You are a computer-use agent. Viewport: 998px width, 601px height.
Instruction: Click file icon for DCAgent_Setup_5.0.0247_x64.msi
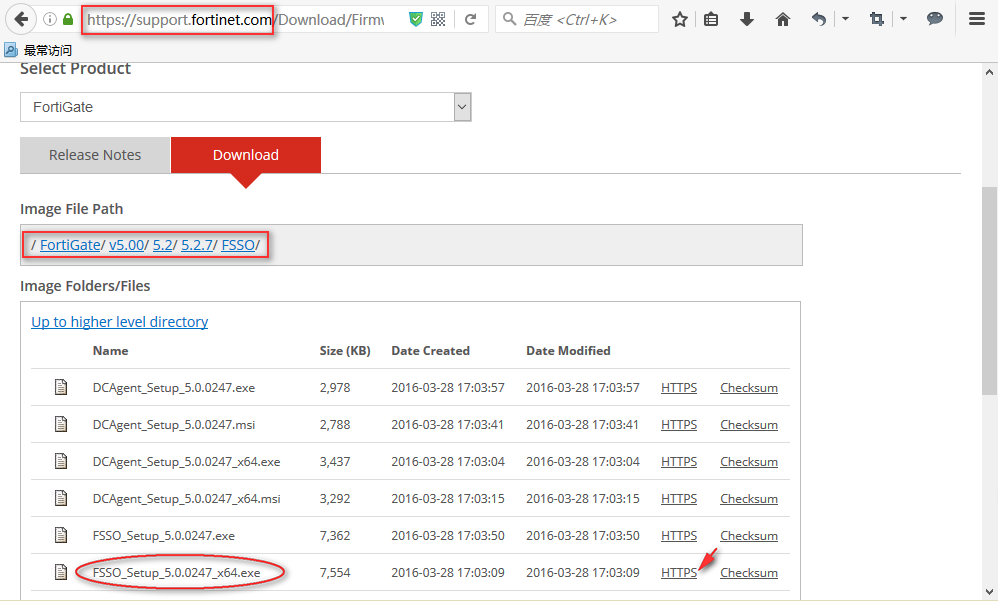[61, 498]
